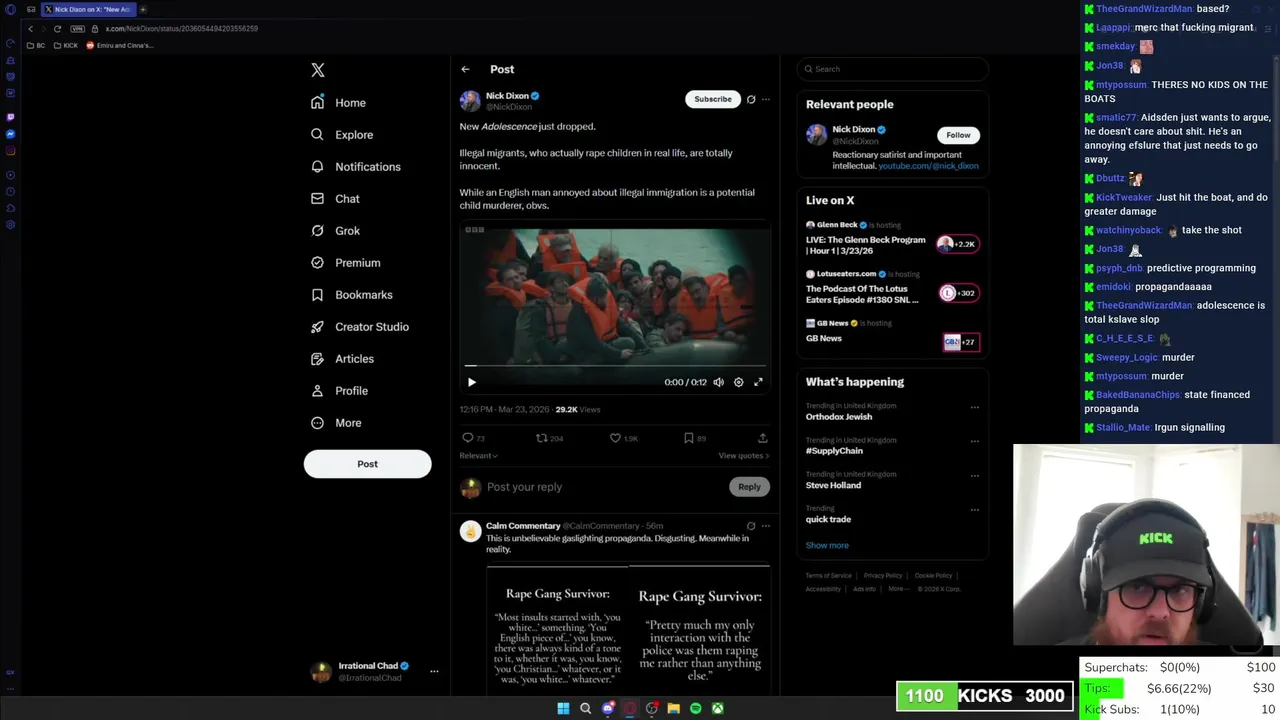The image size is (1280, 720).
Task: Open video playback settings gear
Action: coord(738,382)
